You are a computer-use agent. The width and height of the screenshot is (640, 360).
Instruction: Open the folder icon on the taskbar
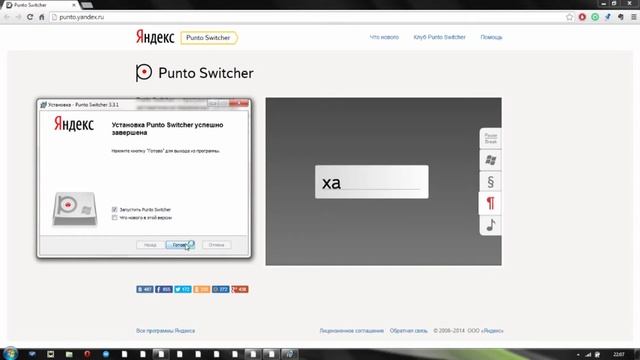point(69,354)
